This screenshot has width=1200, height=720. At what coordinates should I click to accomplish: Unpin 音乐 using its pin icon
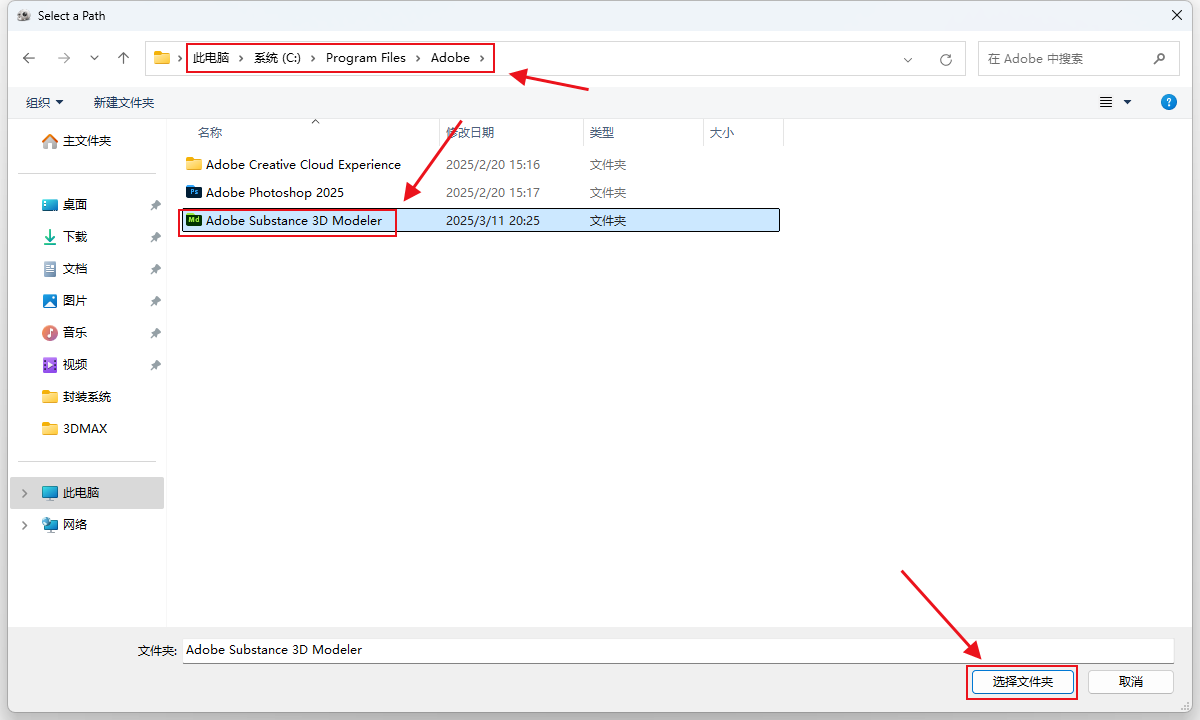pos(155,333)
